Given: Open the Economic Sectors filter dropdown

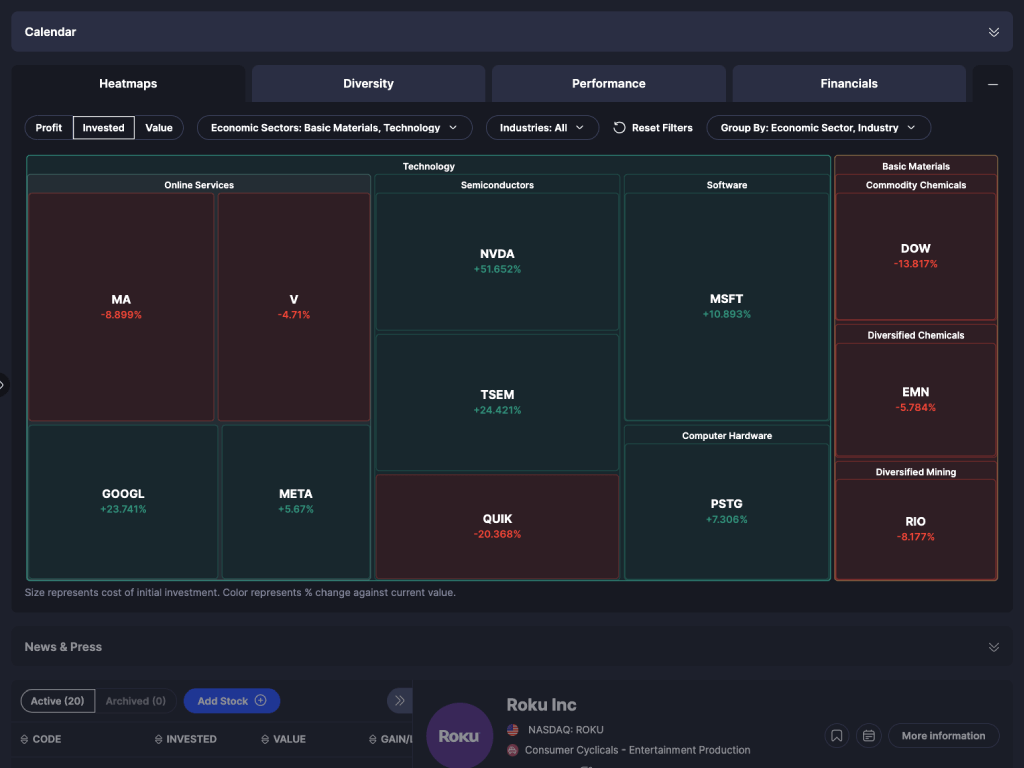Looking at the screenshot, I should 334,127.
